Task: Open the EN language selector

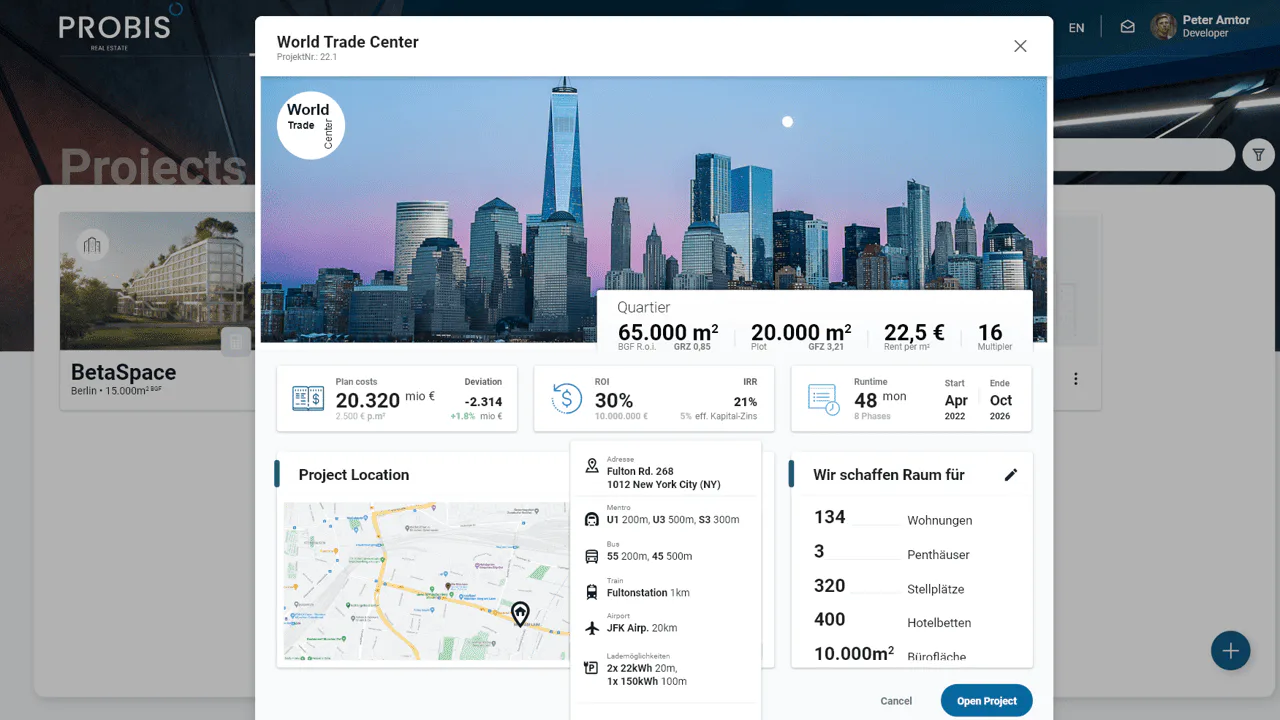Action: (x=1076, y=28)
